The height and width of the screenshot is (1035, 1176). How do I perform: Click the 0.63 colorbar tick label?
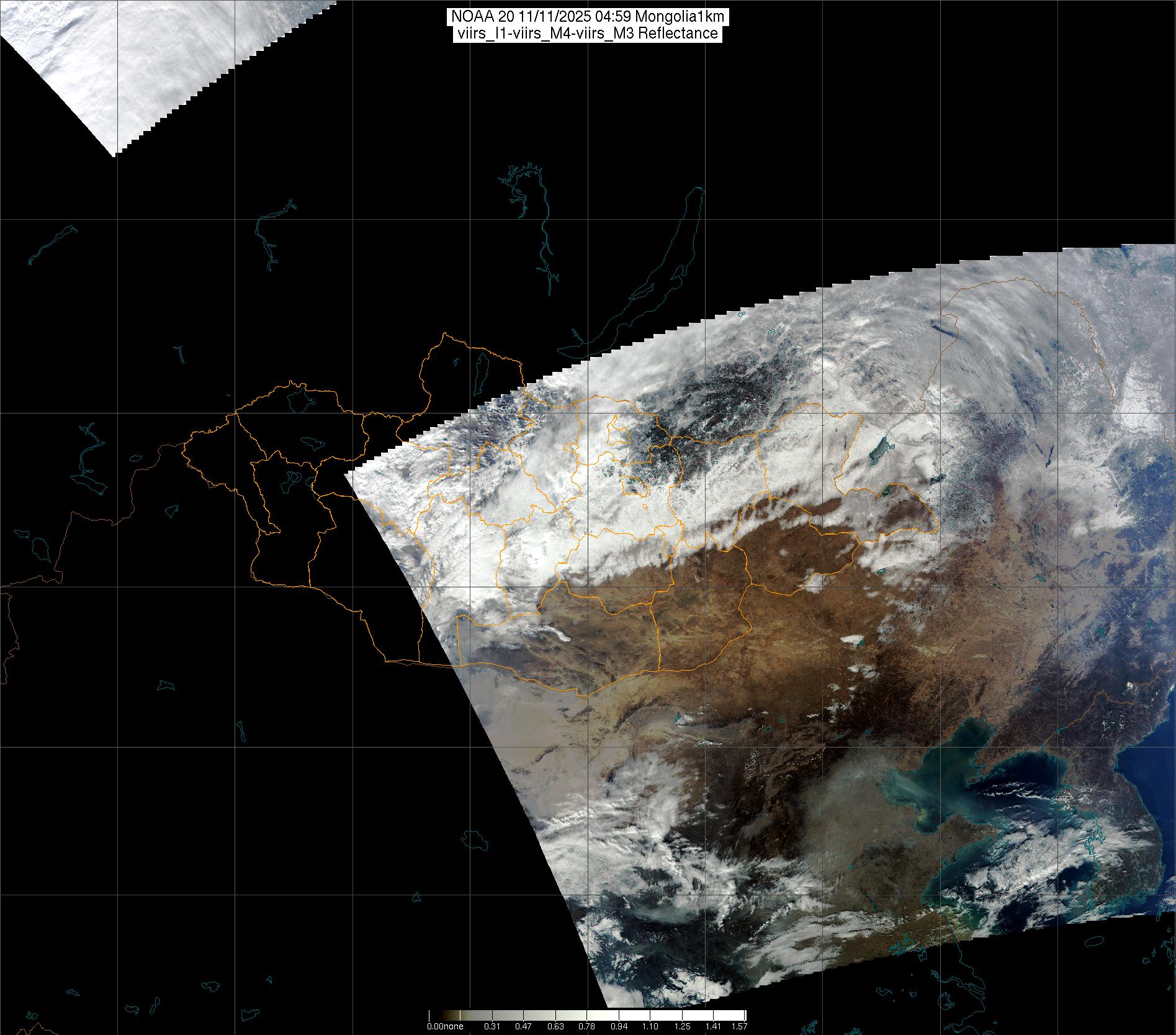point(555,1027)
